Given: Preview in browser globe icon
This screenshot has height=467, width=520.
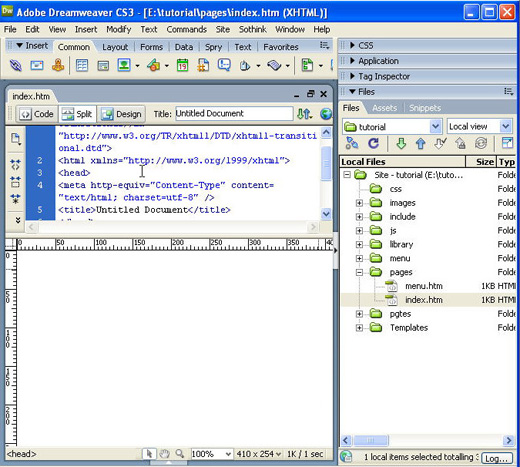Looking at the screenshot, I should pyautogui.click(x=326, y=114).
